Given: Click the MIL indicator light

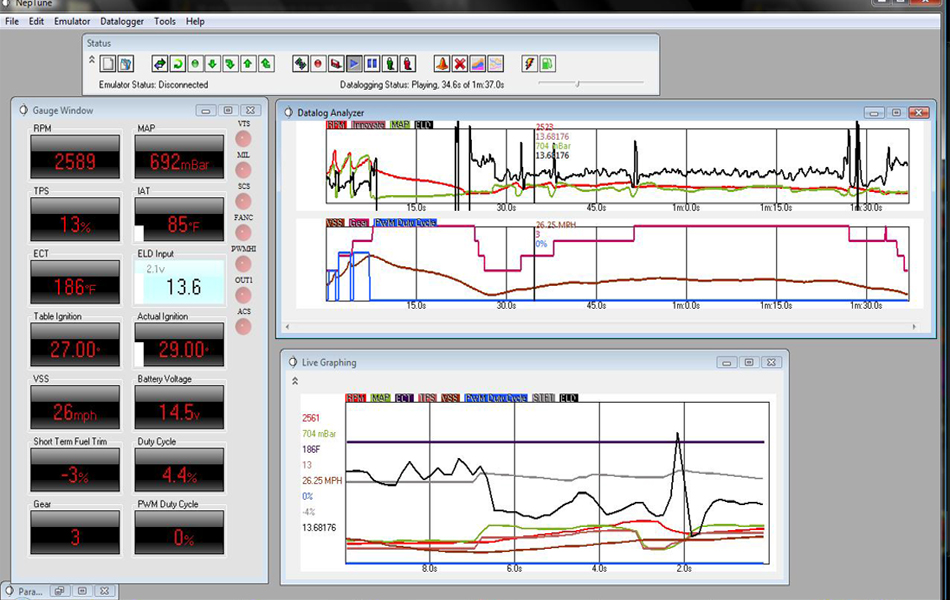Looking at the screenshot, I should (244, 170).
